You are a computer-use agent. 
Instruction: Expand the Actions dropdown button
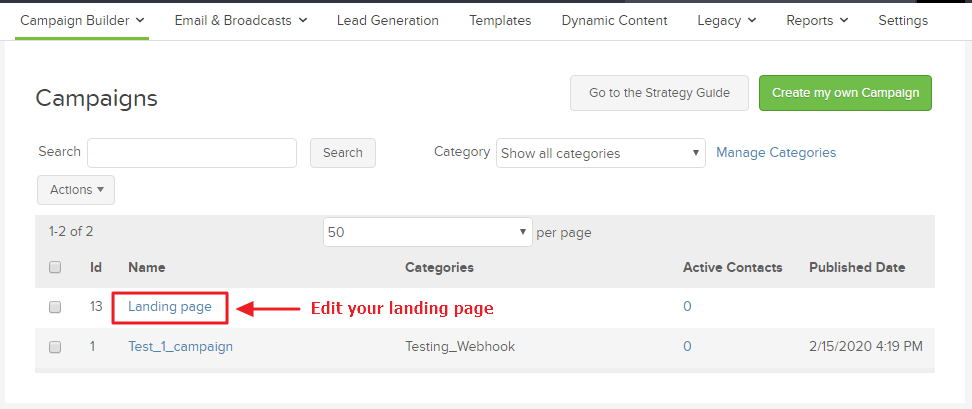pyautogui.click(x=76, y=190)
